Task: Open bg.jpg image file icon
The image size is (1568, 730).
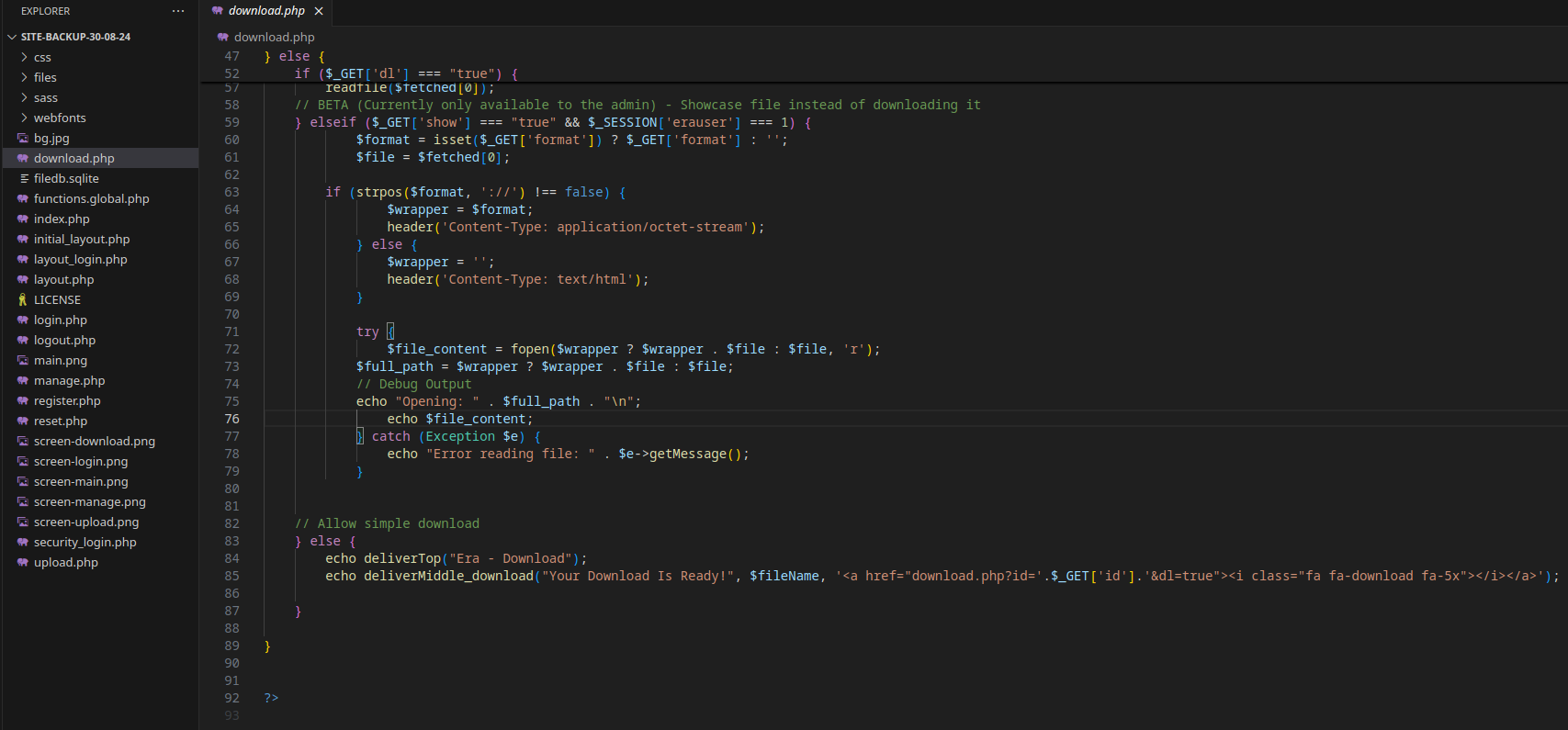Action: [23, 138]
